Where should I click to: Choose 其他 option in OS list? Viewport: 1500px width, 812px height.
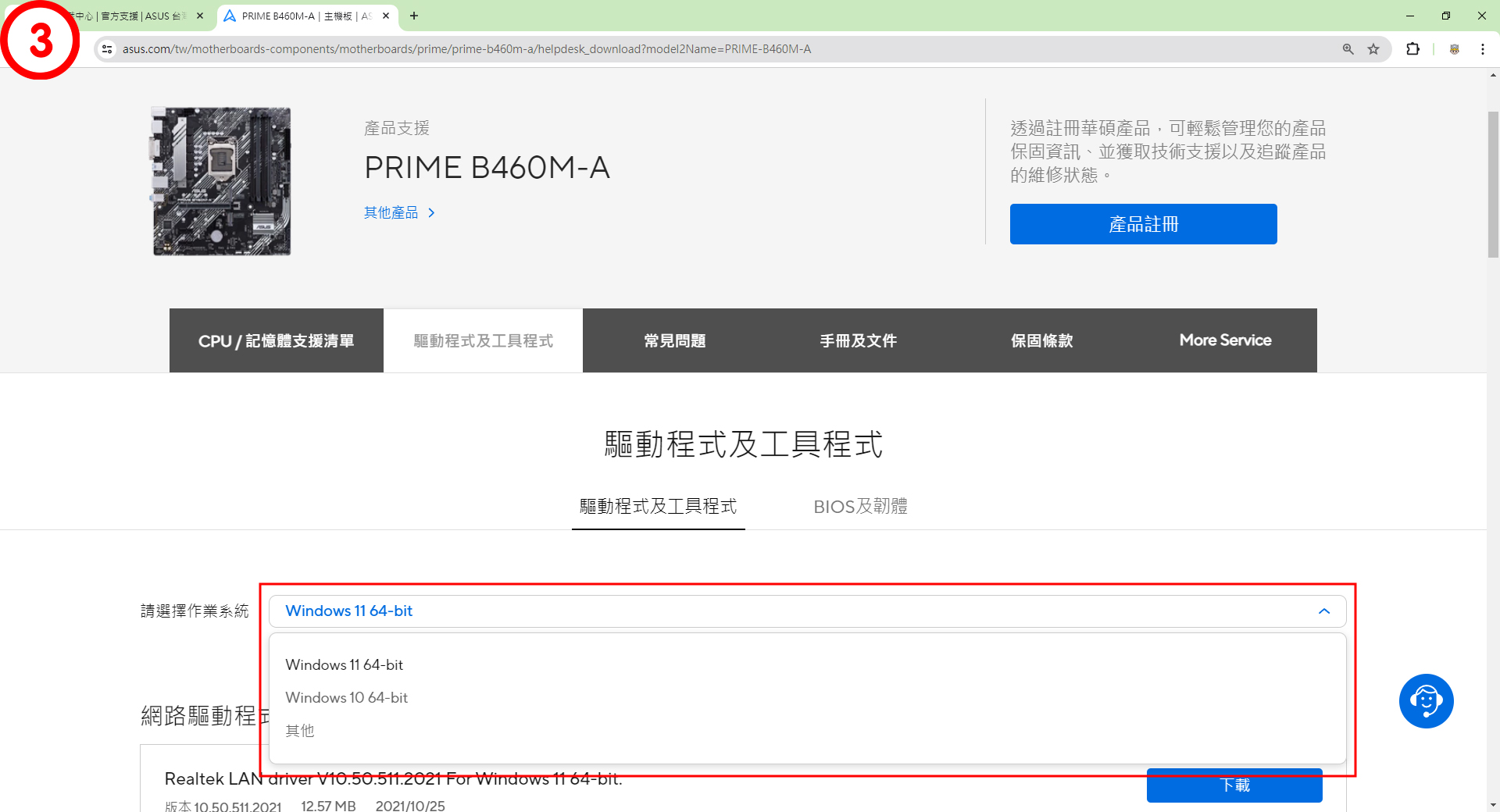[x=300, y=730]
